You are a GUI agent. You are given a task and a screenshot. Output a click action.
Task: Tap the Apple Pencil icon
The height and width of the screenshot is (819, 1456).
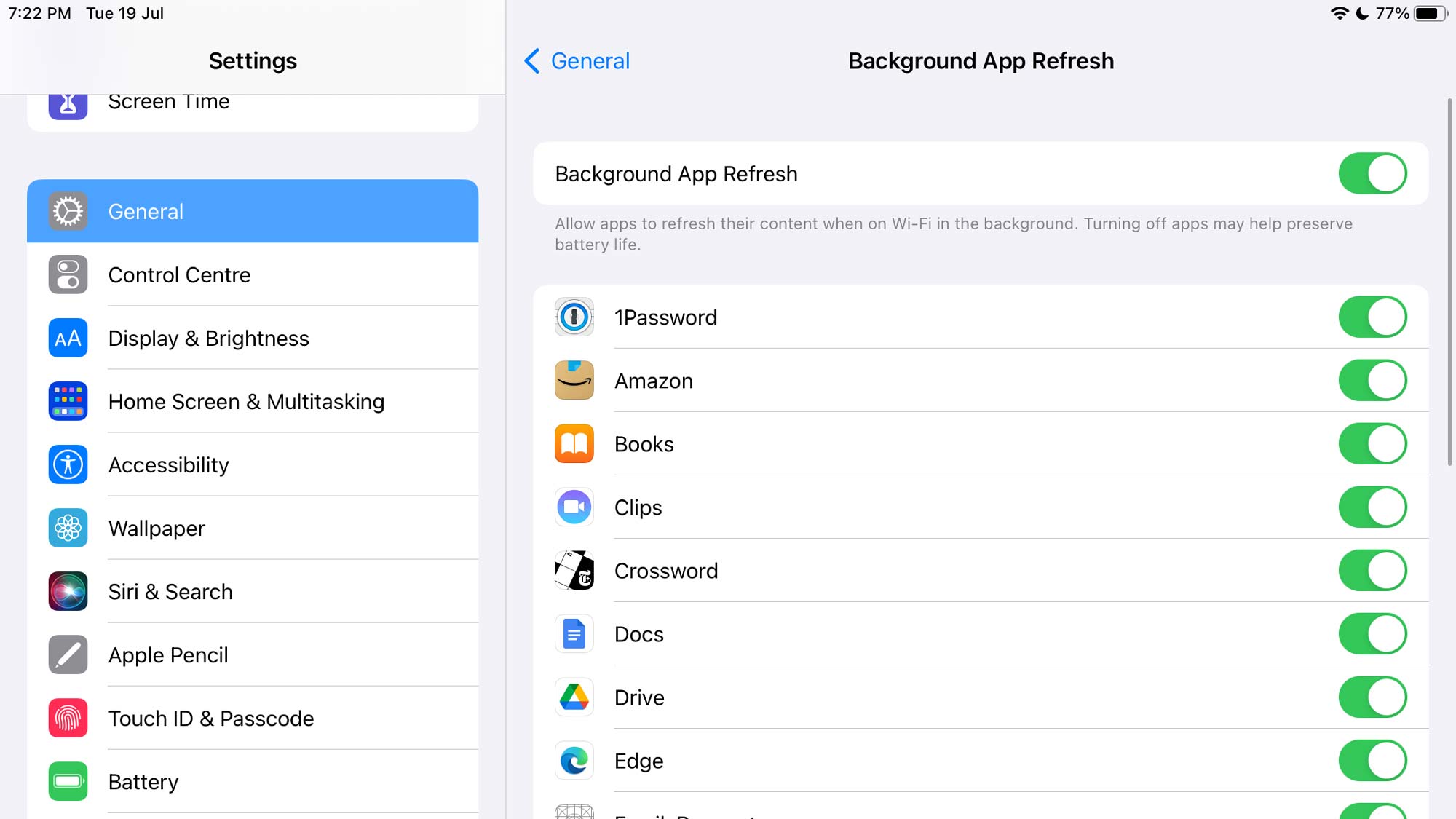68,654
